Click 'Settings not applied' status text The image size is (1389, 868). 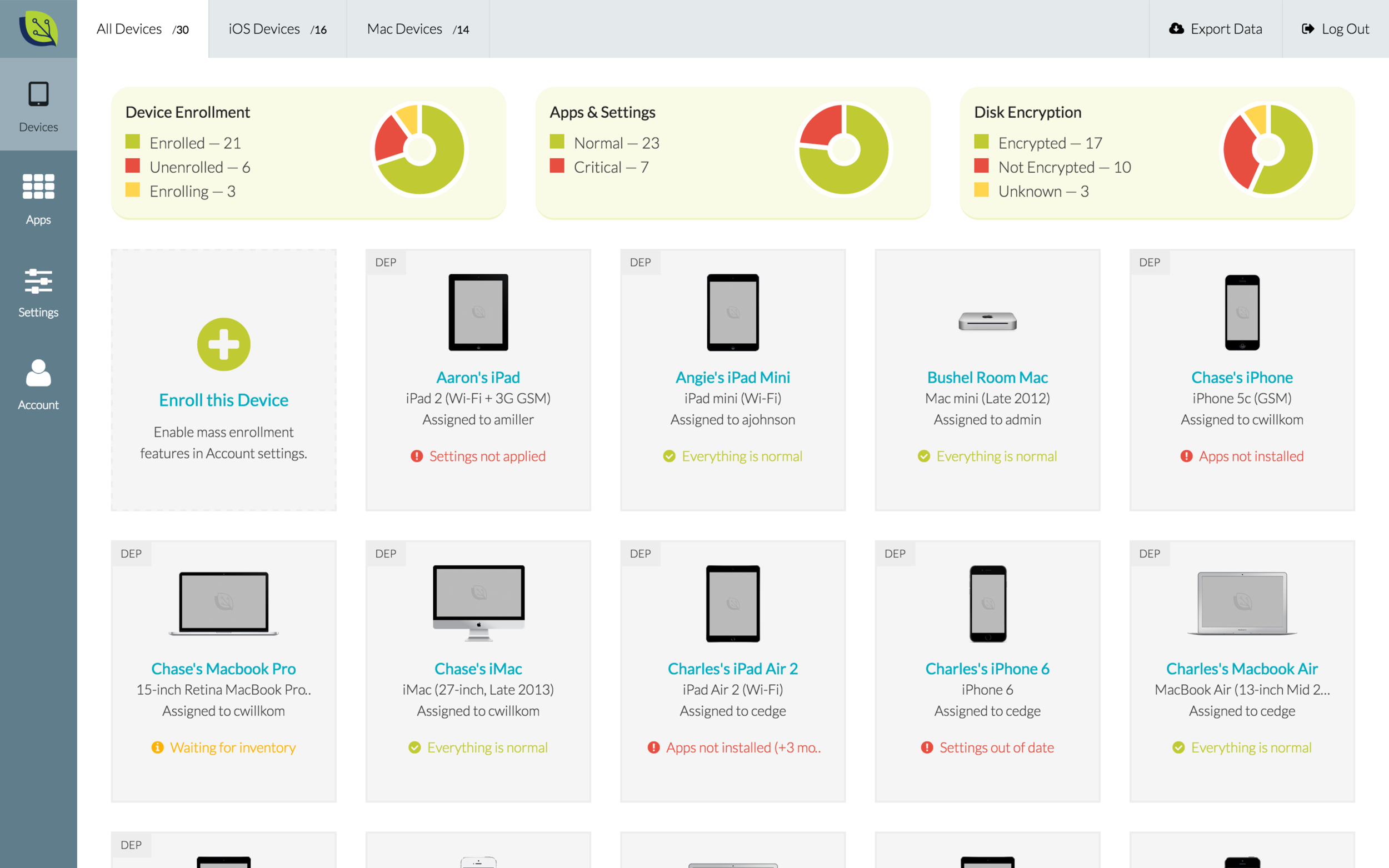point(487,456)
